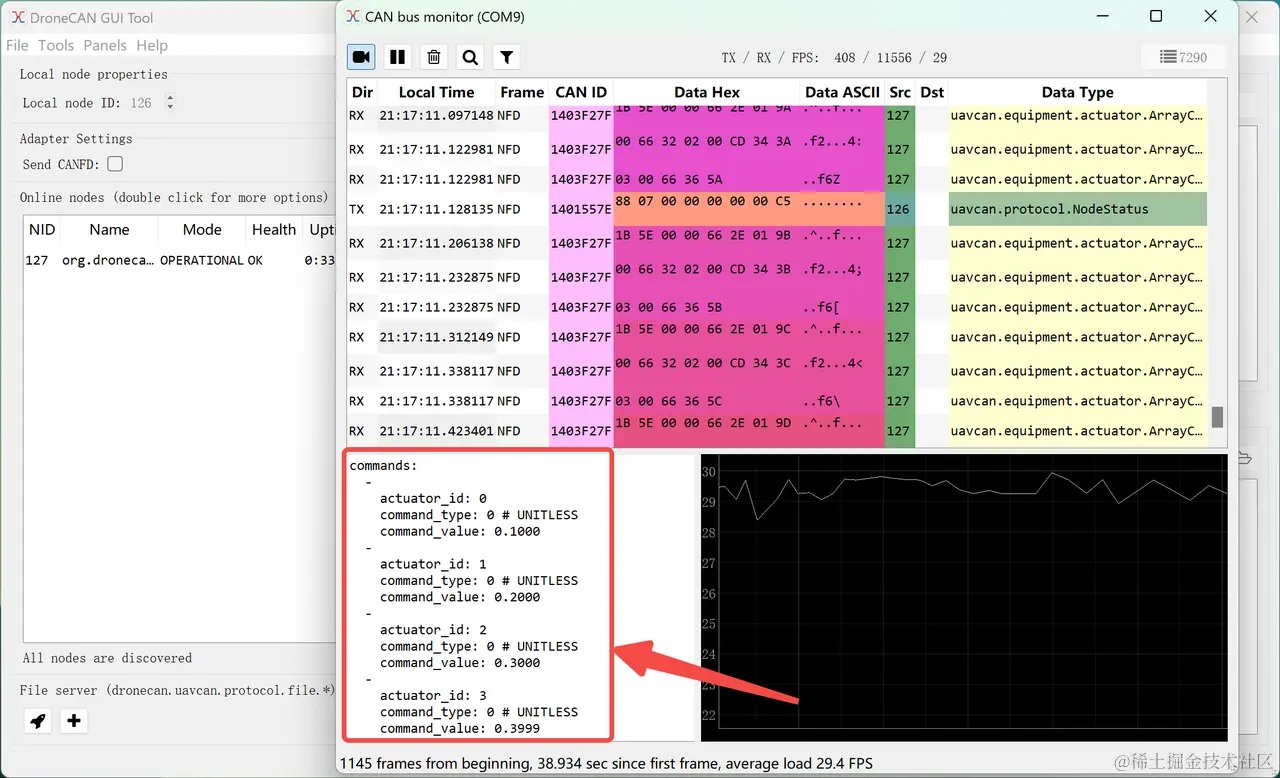Add file server path with plus button
Screen dimensions: 1280x778
coord(74,720)
